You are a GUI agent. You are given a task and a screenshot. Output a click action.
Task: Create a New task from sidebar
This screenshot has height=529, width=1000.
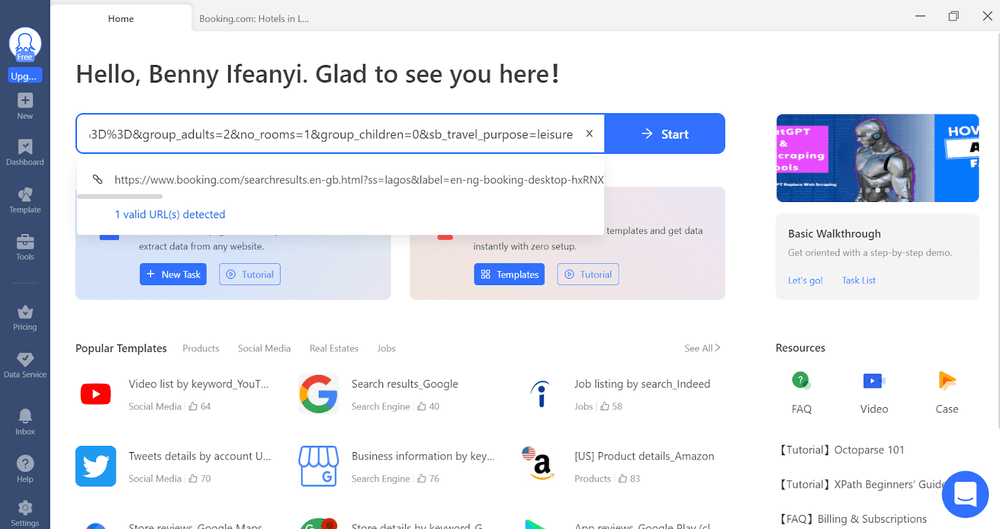25,106
